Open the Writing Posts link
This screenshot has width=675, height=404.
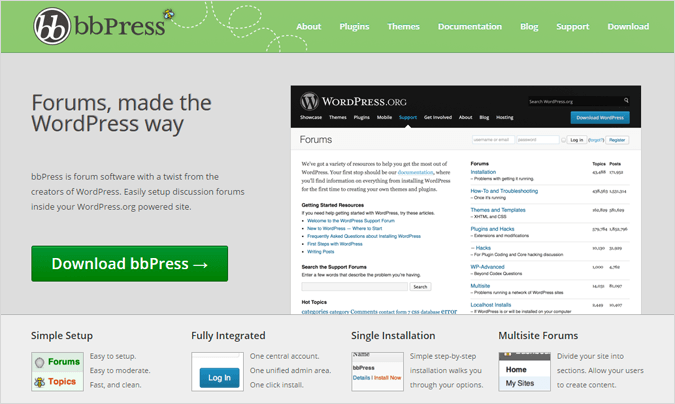(321, 252)
